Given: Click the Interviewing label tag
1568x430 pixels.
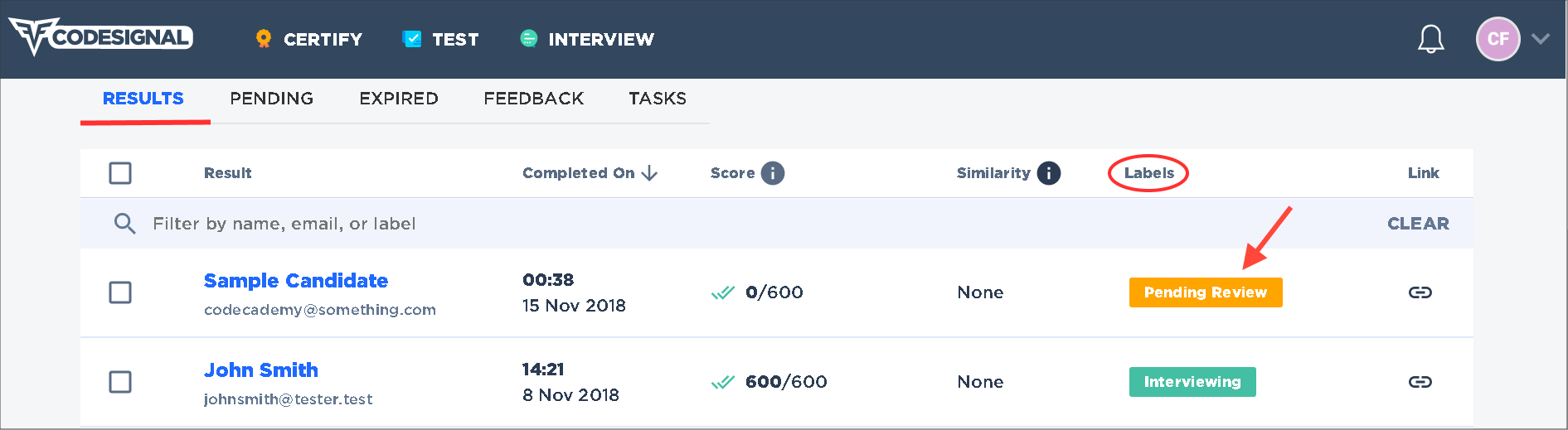Looking at the screenshot, I should 1192,382.
